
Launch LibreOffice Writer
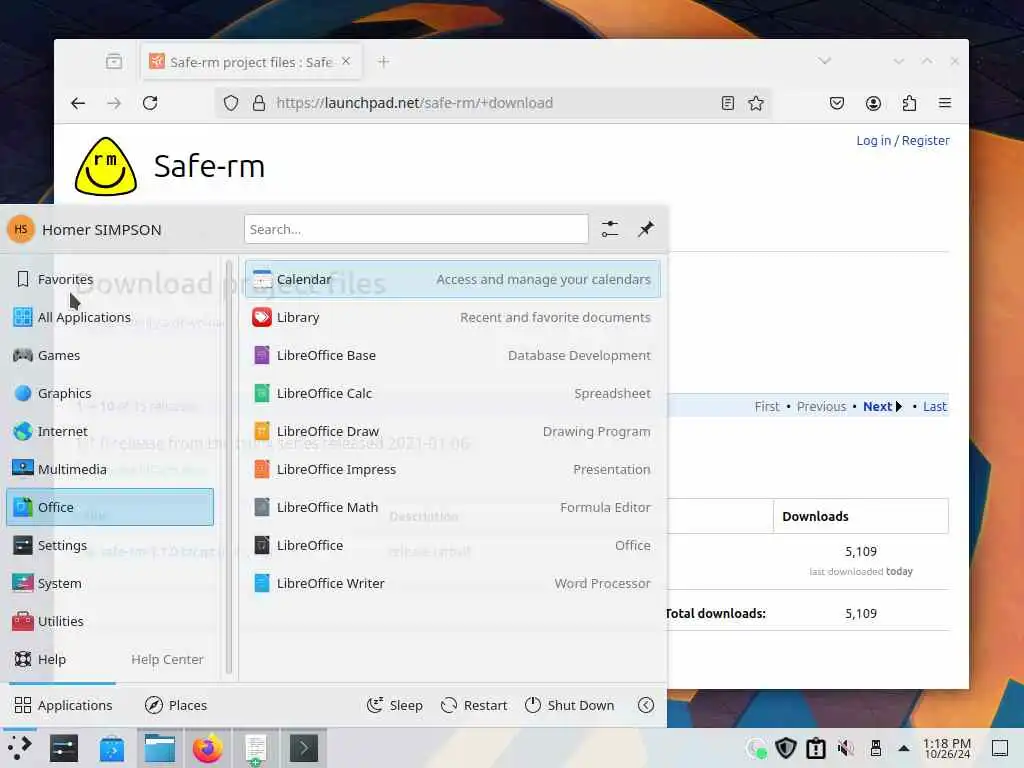[453, 583]
